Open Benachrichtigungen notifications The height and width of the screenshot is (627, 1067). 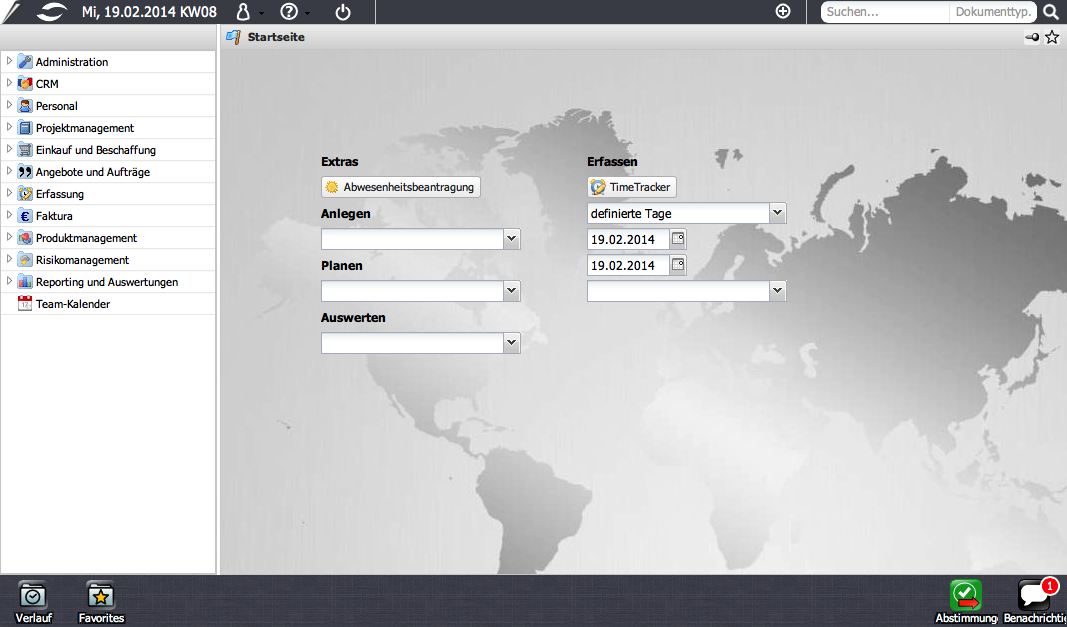click(1034, 602)
